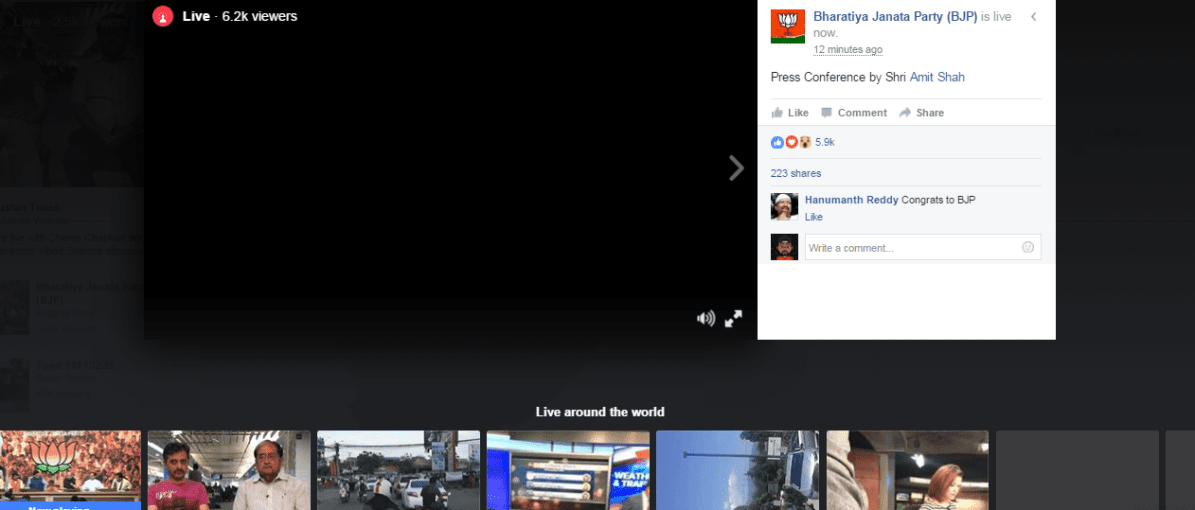Image resolution: width=1195 pixels, height=510 pixels.
Task: Open the blue sky live thumbnail
Action: tap(738, 470)
